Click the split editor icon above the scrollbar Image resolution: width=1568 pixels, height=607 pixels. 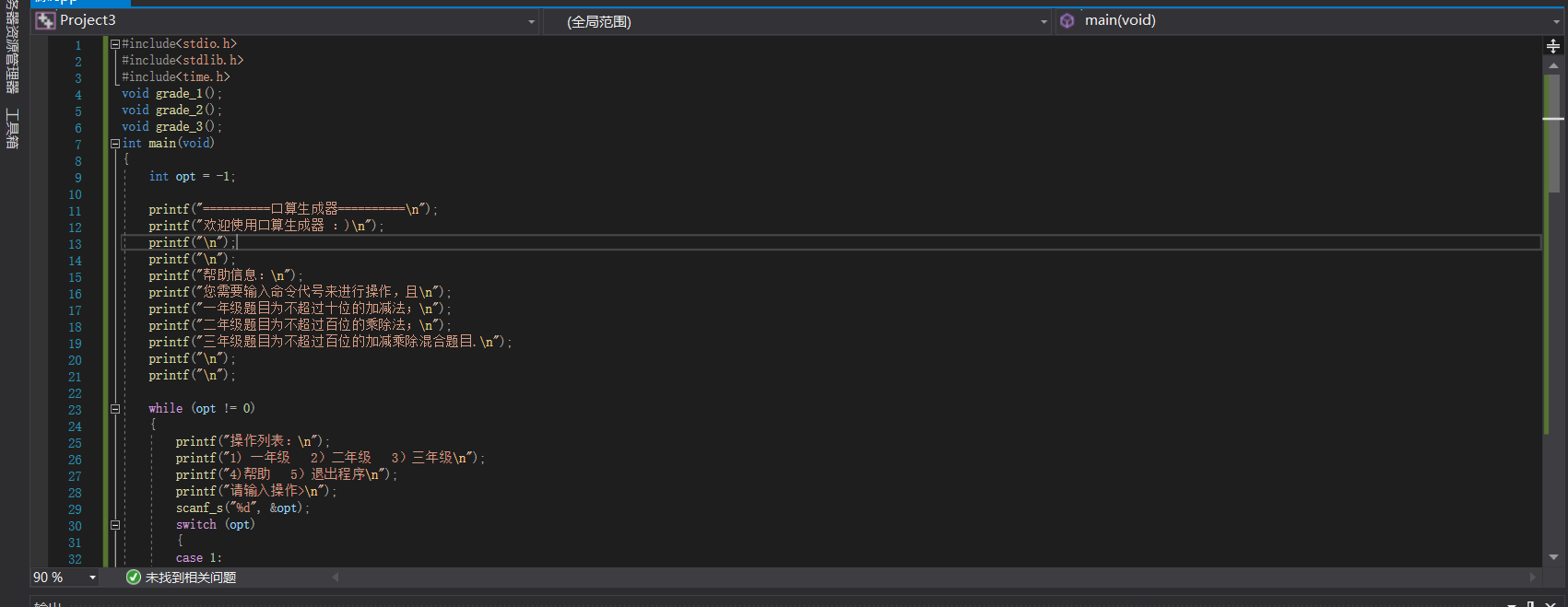pyautogui.click(x=1553, y=46)
